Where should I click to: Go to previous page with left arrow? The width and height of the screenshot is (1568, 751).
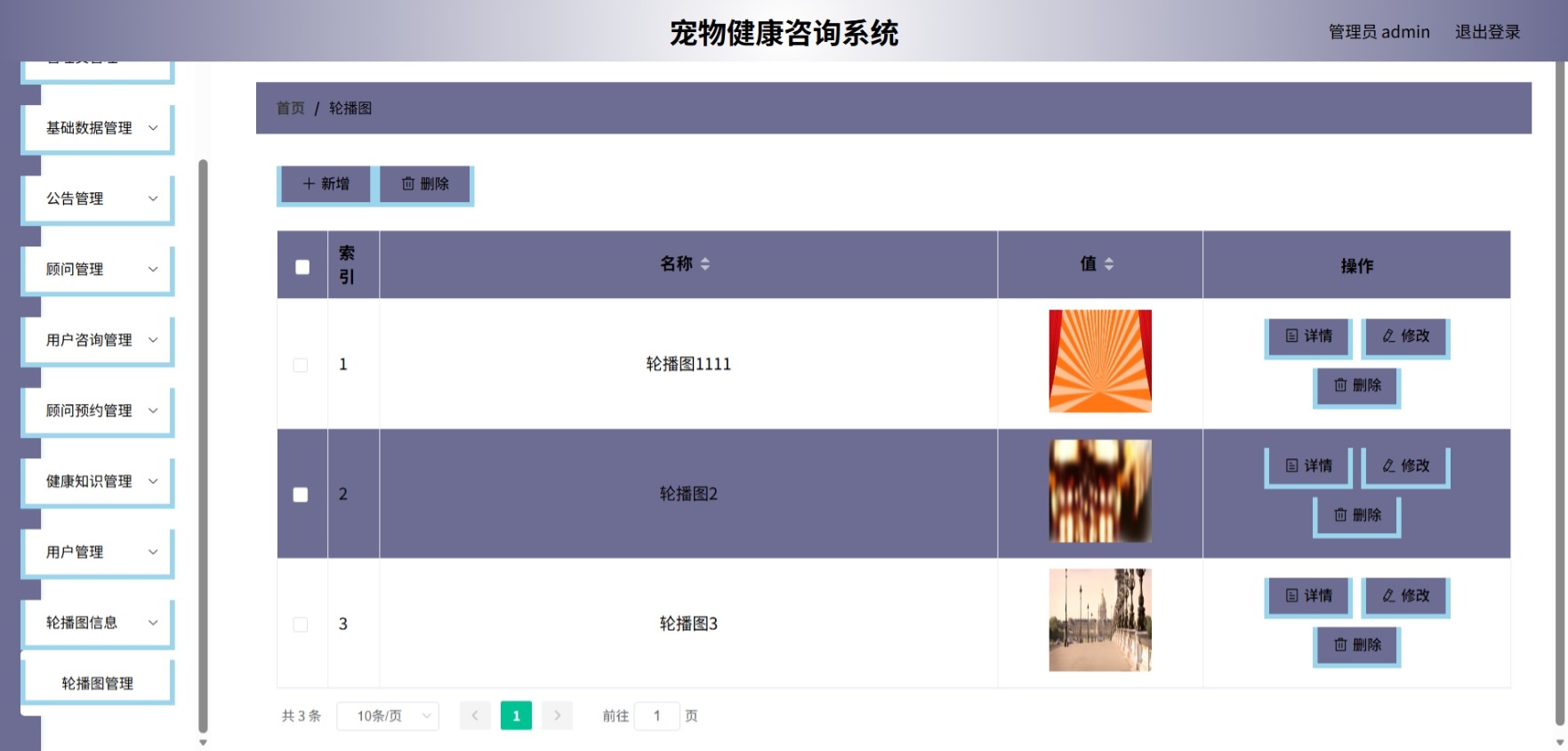pos(475,715)
